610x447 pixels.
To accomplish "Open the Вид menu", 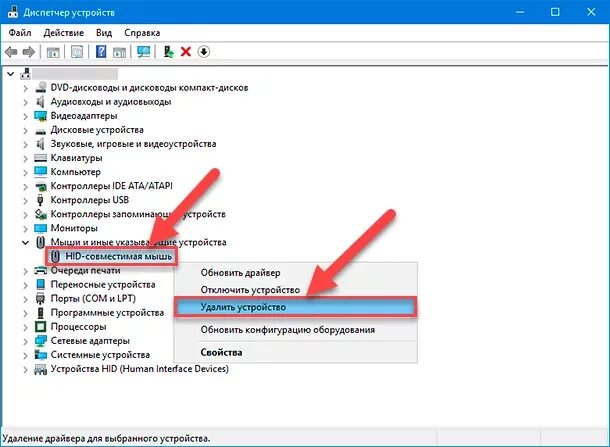I will pyautogui.click(x=104, y=33).
